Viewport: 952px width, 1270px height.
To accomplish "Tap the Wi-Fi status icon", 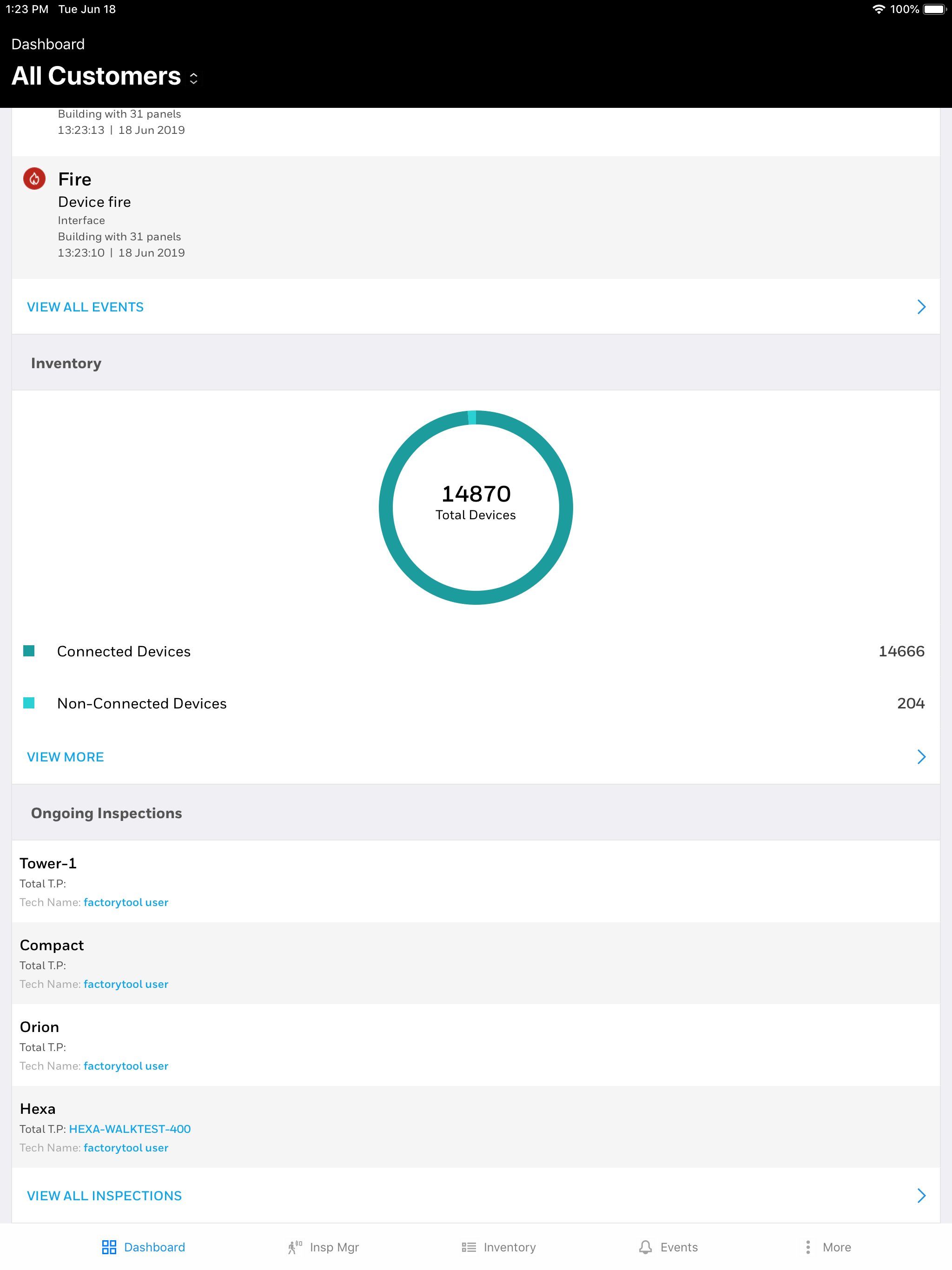I will [x=878, y=9].
